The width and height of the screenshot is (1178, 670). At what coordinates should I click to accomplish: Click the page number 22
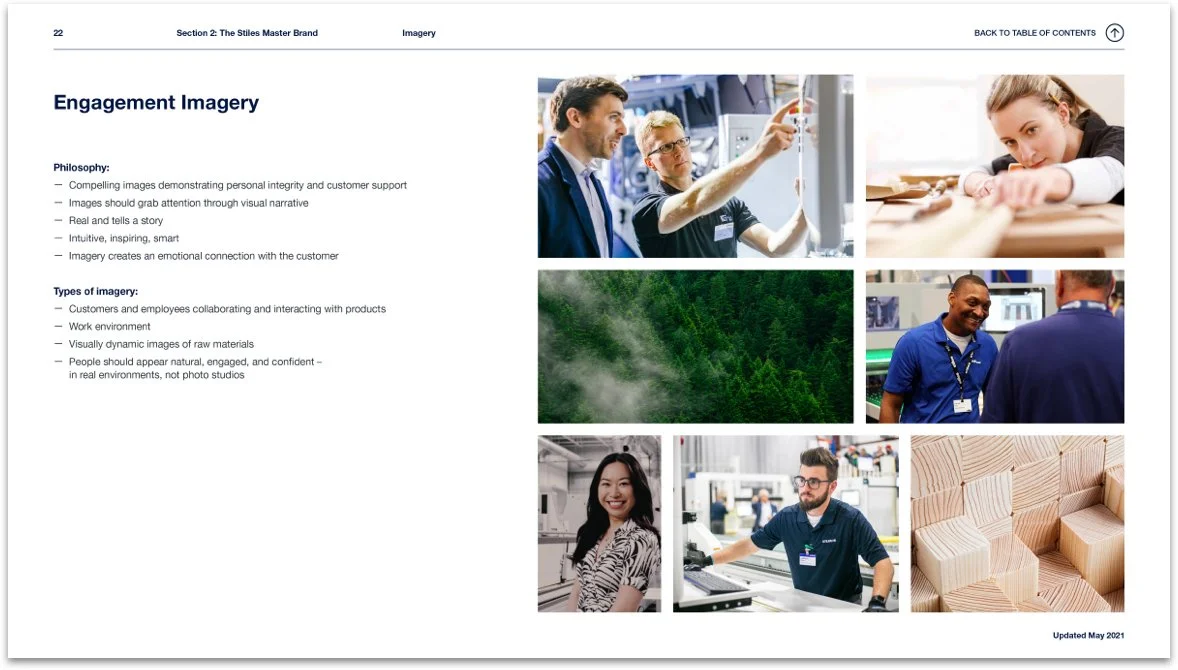coord(58,33)
